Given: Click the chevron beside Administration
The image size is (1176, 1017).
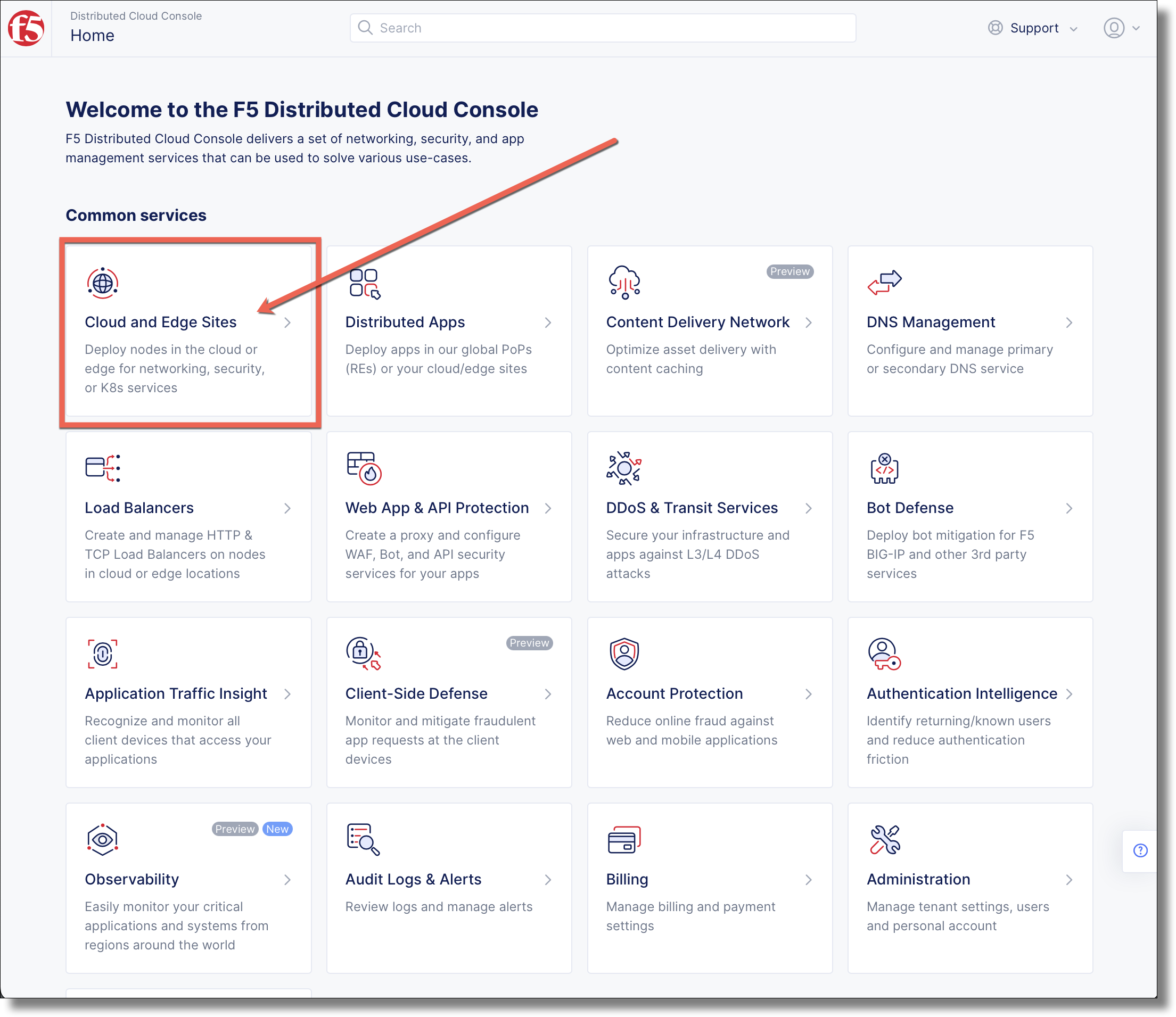Looking at the screenshot, I should coord(1070,879).
